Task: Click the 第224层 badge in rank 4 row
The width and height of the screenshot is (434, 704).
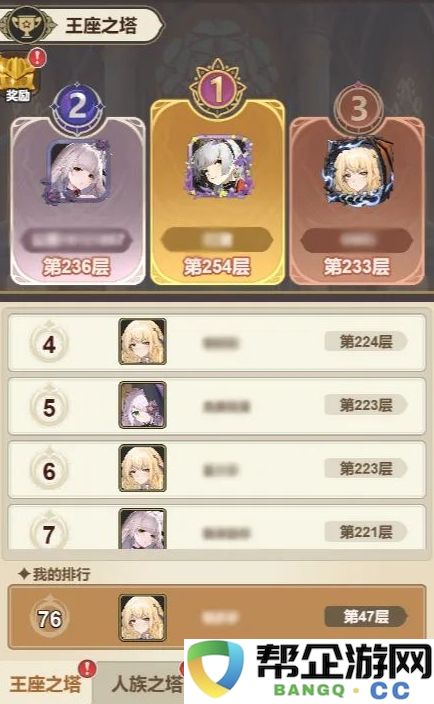Action: coord(366,342)
